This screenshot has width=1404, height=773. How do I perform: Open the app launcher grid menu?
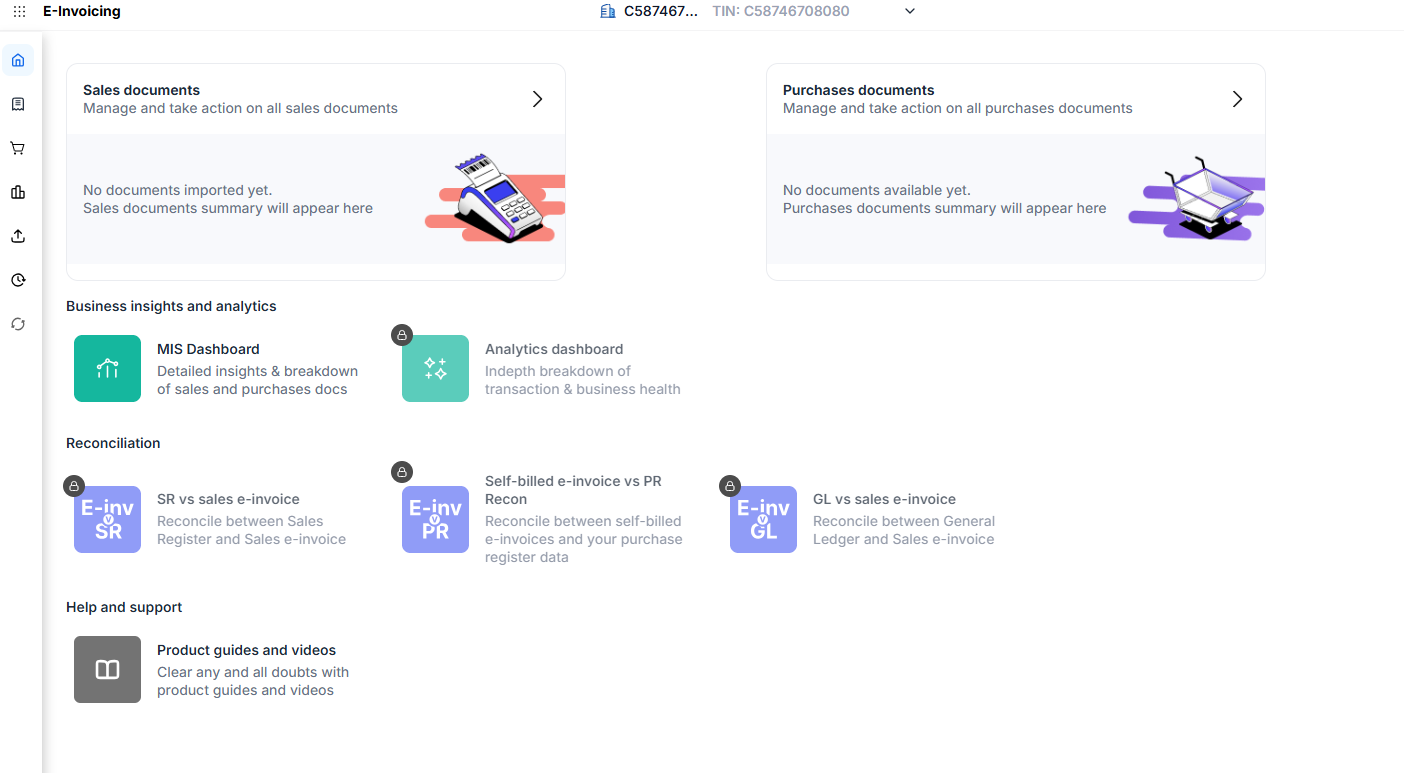click(19, 12)
